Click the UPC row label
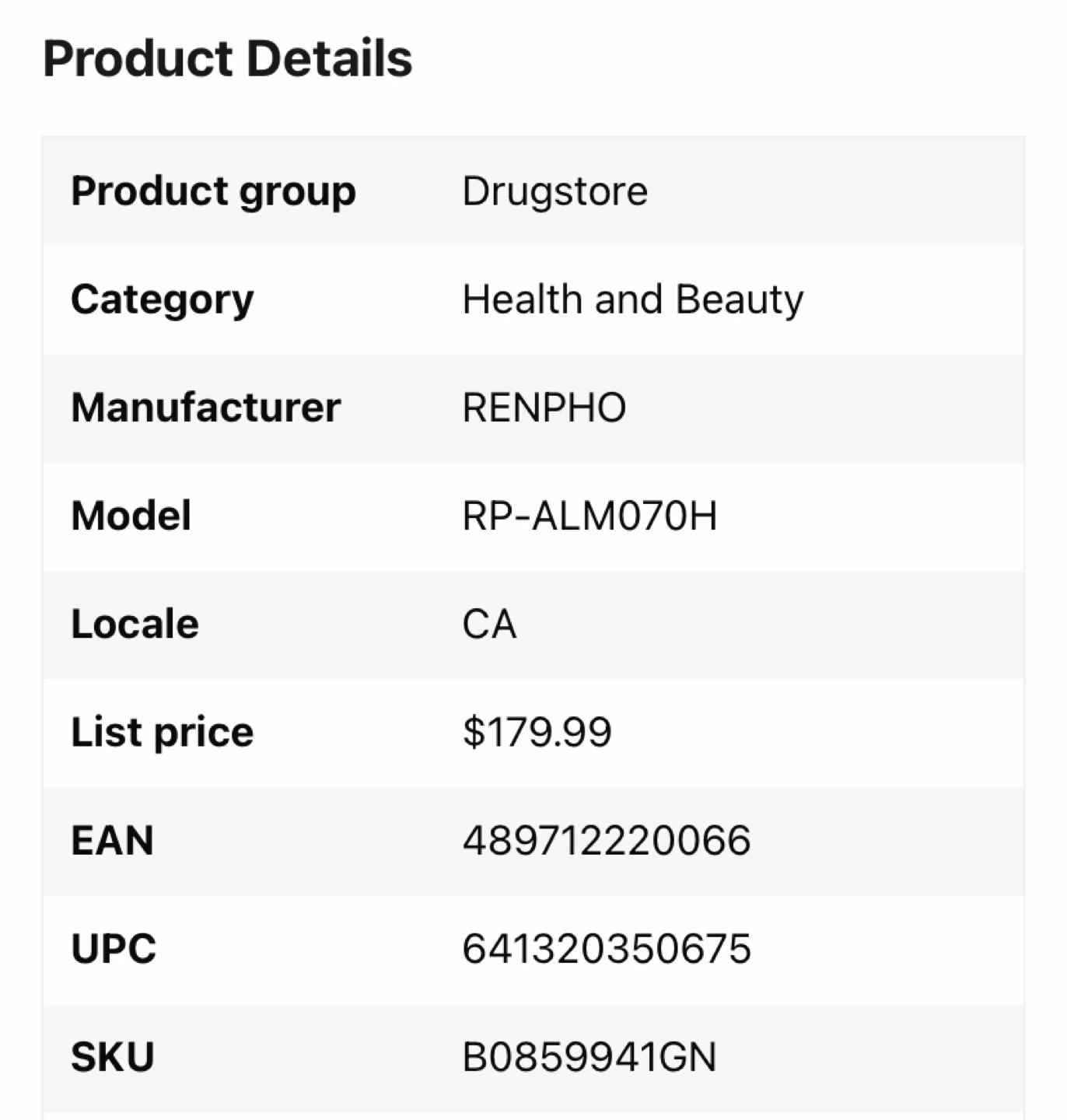 114,949
